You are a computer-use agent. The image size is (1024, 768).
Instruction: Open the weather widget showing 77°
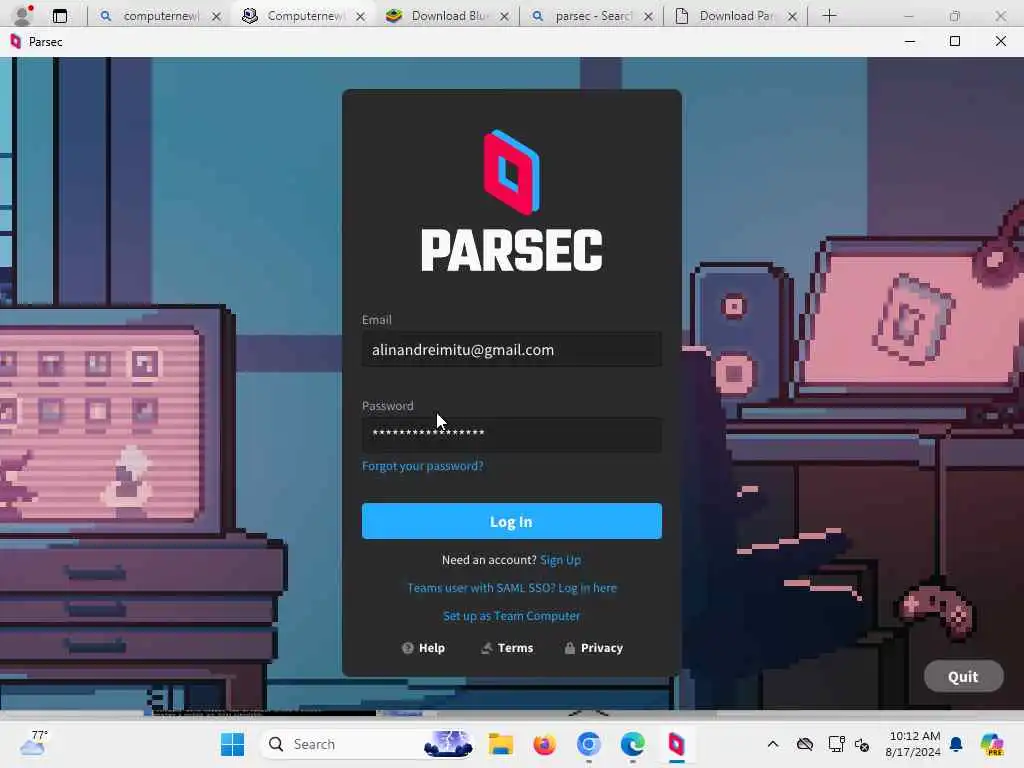click(33, 743)
